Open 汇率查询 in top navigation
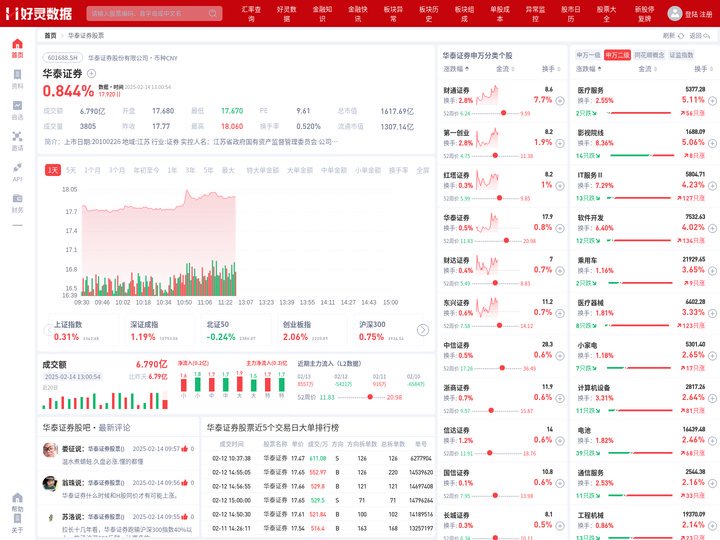Image resolution: width=720 pixels, height=540 pixels. (251, 14)
